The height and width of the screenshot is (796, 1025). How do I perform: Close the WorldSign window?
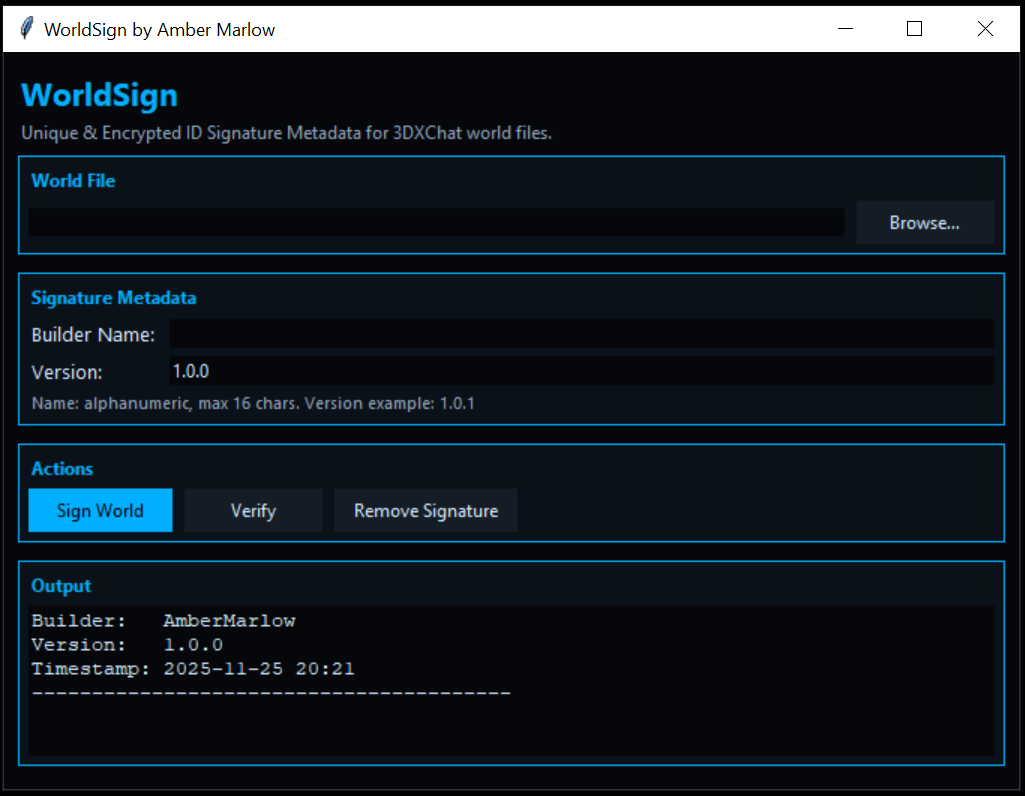(985, 29)
